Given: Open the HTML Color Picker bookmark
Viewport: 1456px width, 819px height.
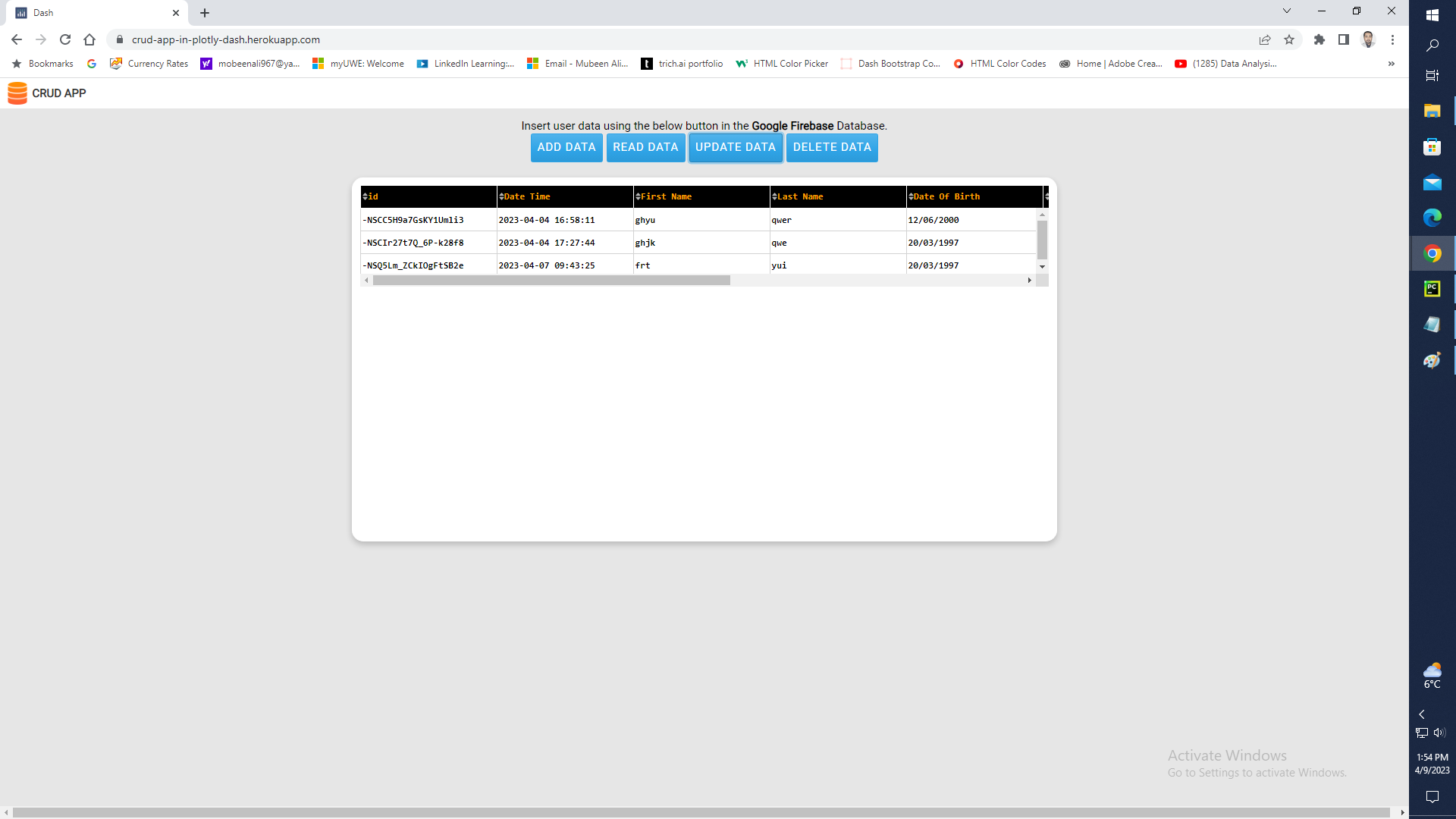Looking at the screenshot, I should [x=783, y=64].
